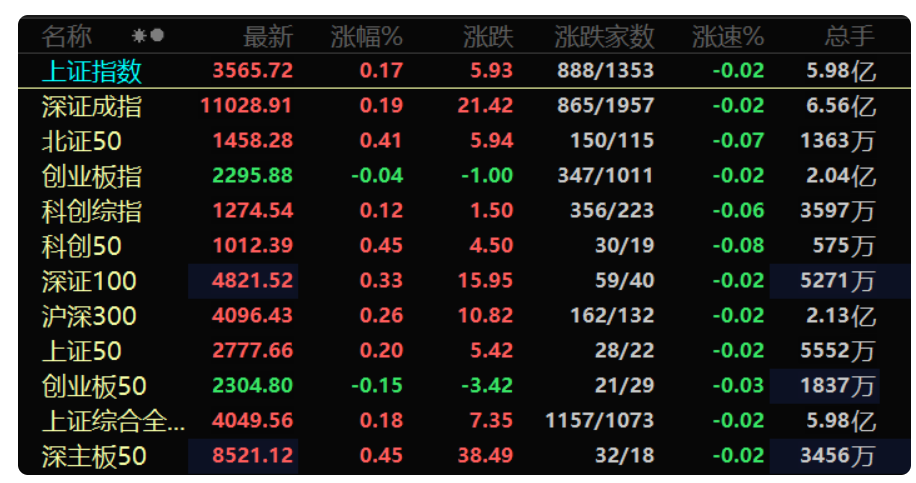
Task: Sort by 涨幅% column header
Action: pyautogui.click(x=367, y=36)
